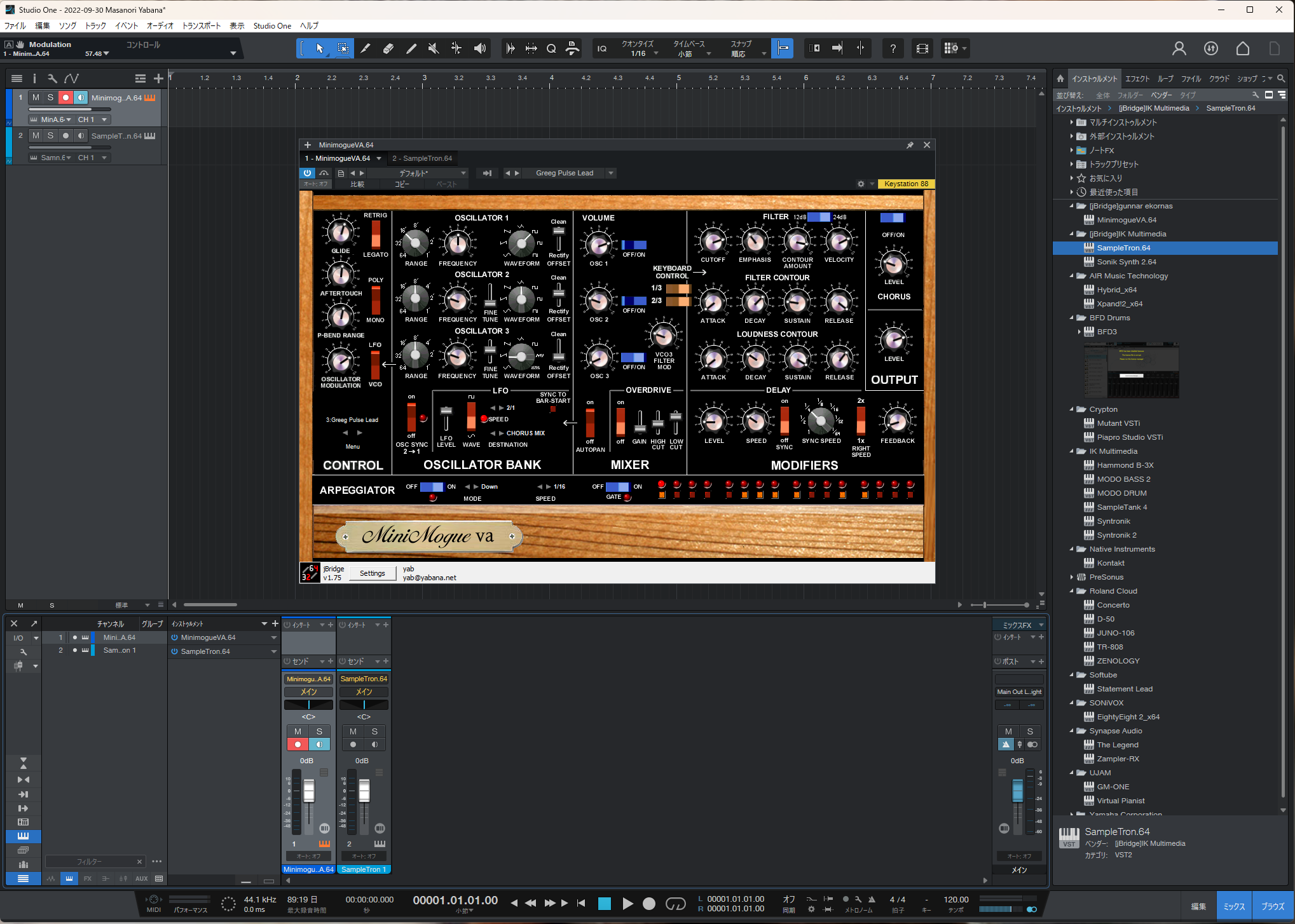The height and width of the screenshot is (924, 1295).
Task: Collapse the Crypton vendor folder
Action: coord(1072,409)
